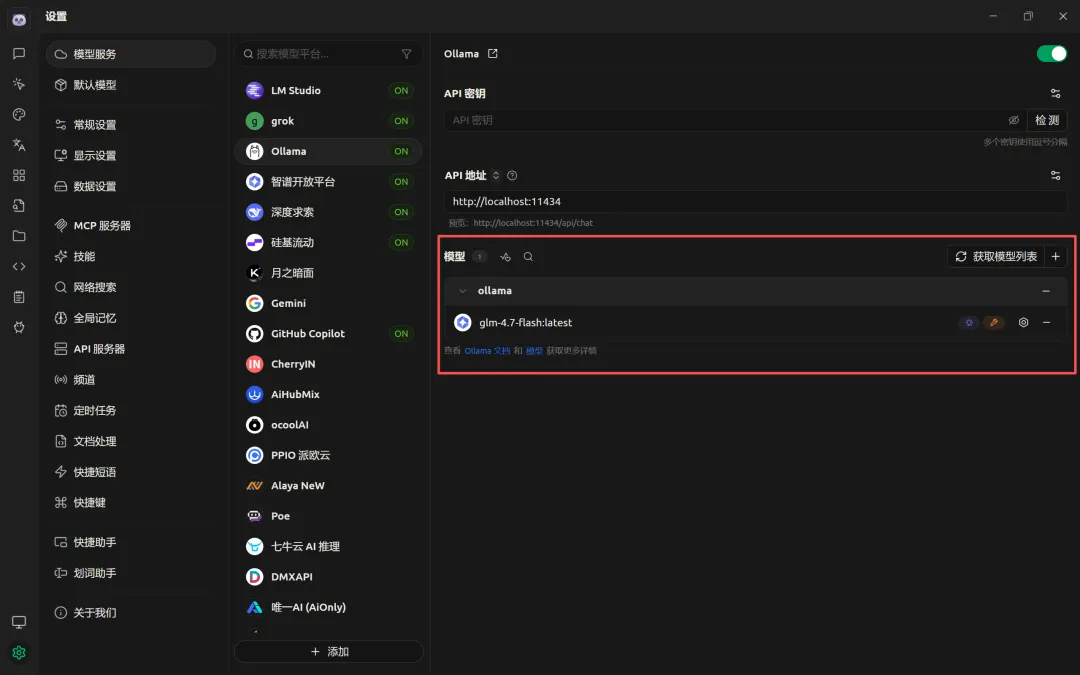
Task: Click the API address field with localhost:11434
Action: [x=756, y=201]
